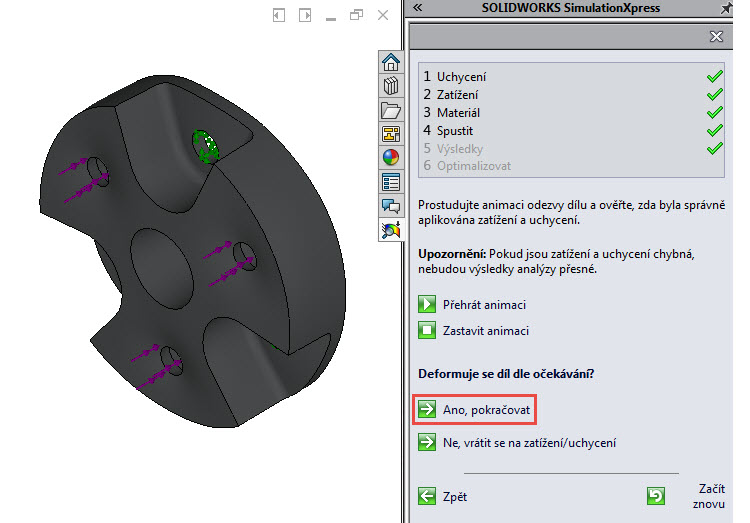Viewport: 750px width, 523px height.
Task: Restart wizard via Začít znovu text
Action: pos(709,496)
